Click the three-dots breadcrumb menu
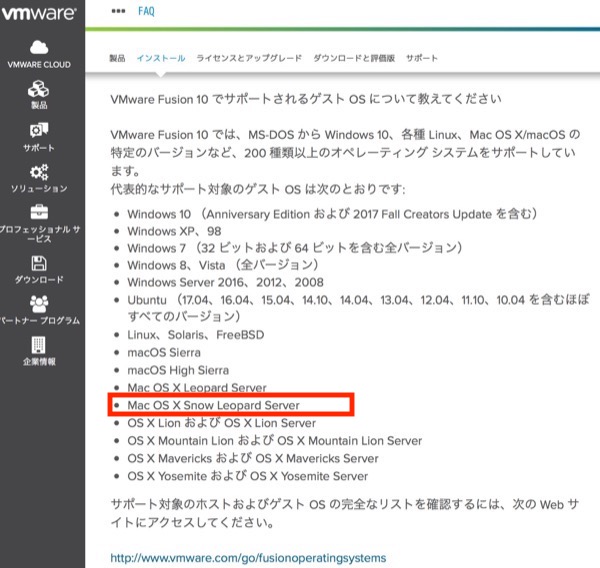This screenshot has height=568, width=600. point(118,11)
